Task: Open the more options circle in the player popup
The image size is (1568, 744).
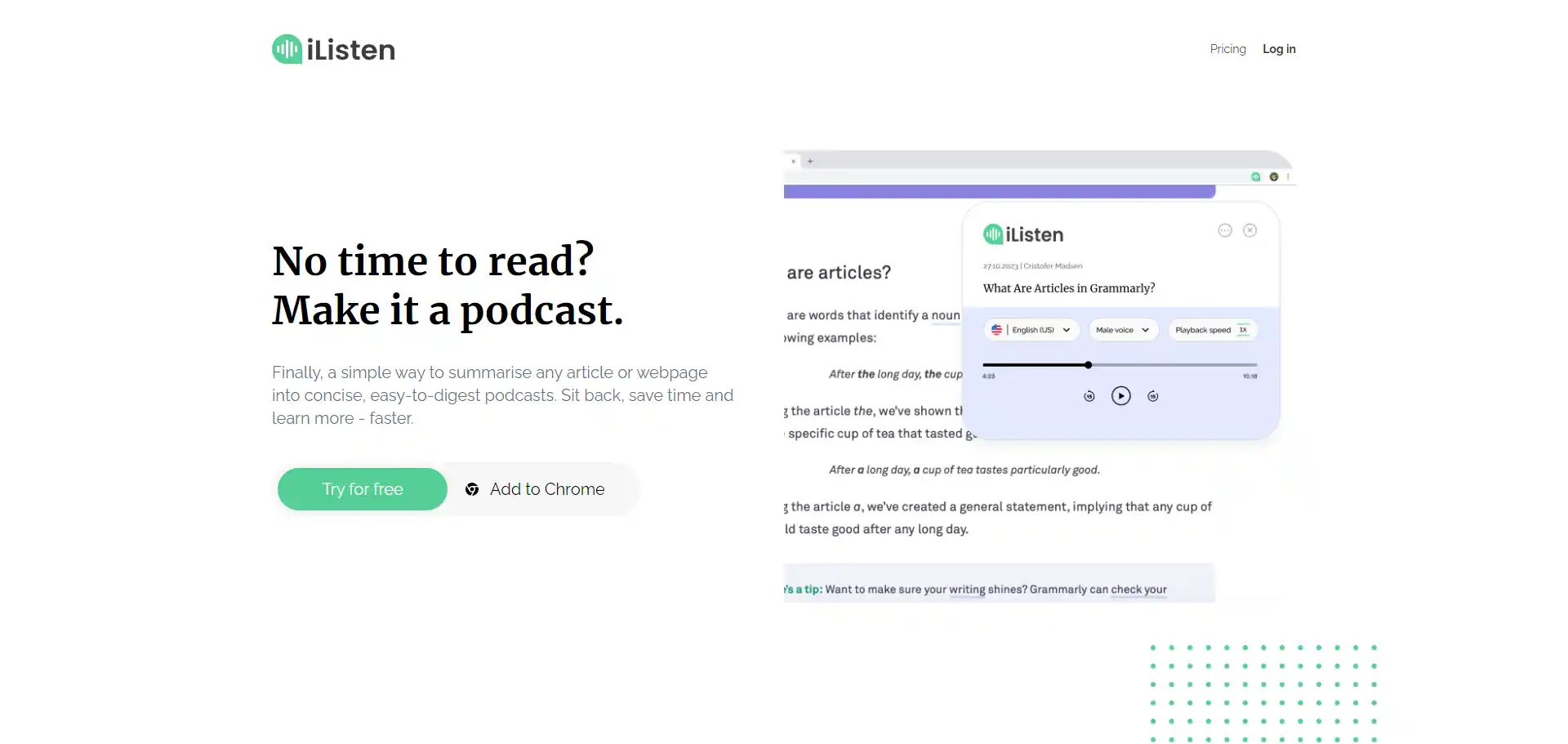Action: [1225, 230]
